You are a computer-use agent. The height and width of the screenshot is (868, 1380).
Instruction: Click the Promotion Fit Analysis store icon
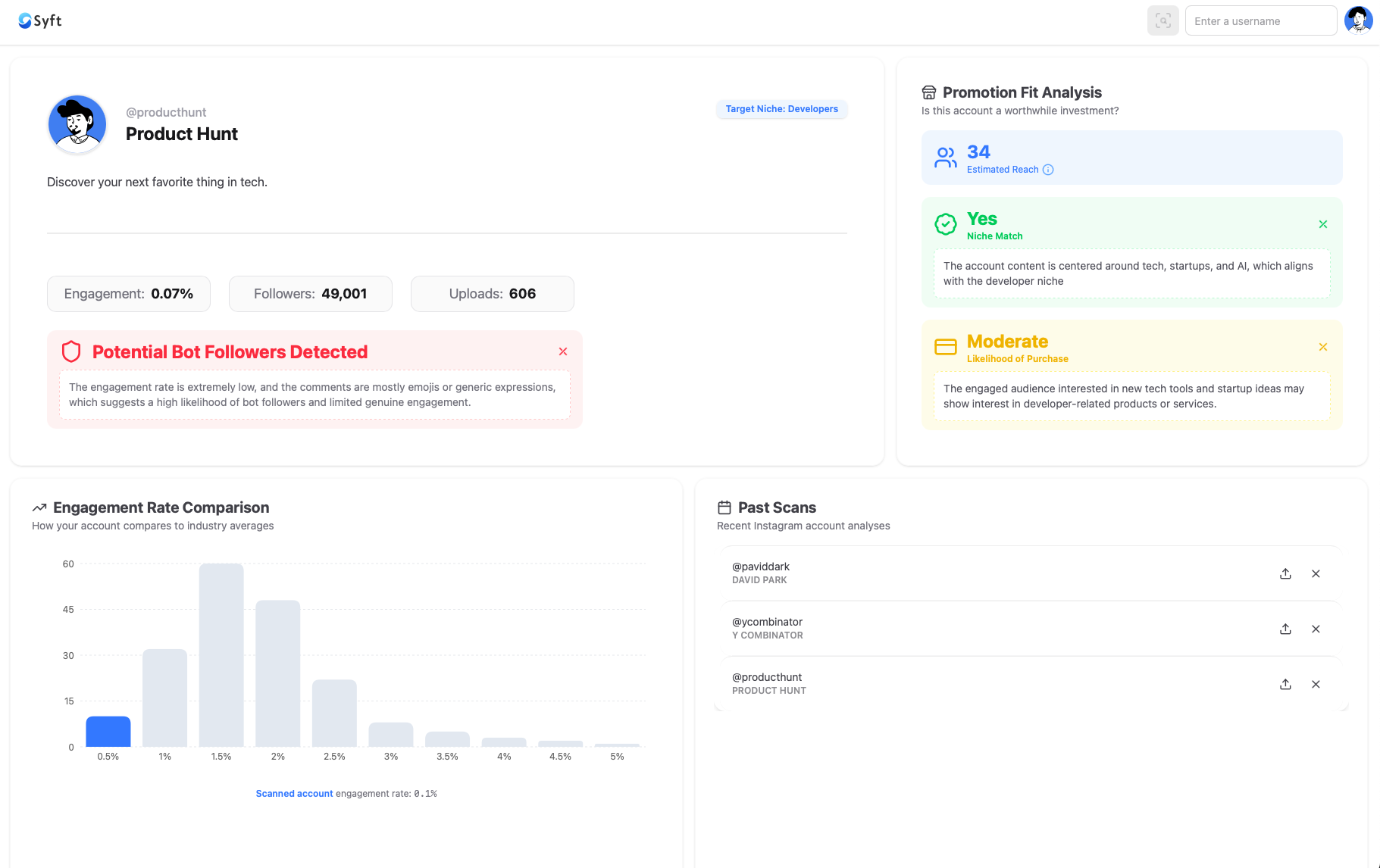(929, 92)
